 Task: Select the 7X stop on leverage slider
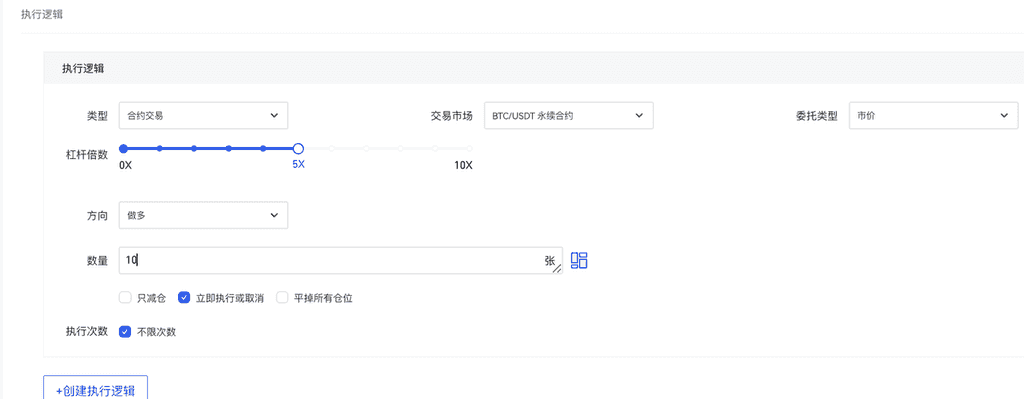coord(366,149)
